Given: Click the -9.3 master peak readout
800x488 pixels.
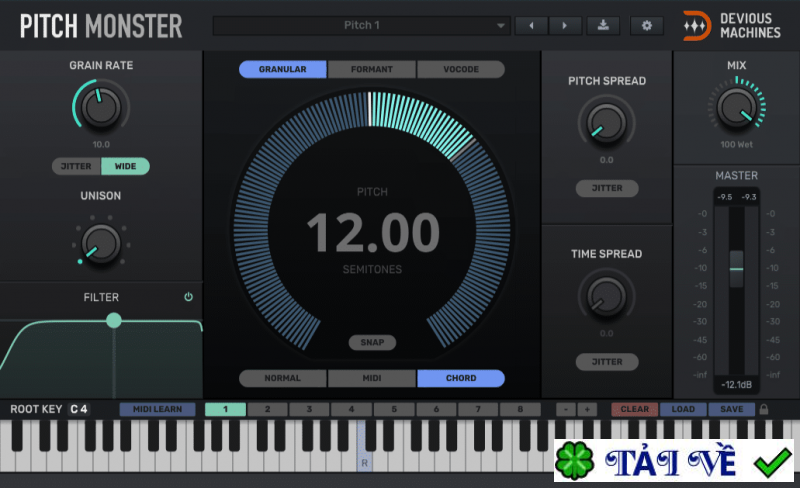Looking at the screenshot, I should coord(748,197).
